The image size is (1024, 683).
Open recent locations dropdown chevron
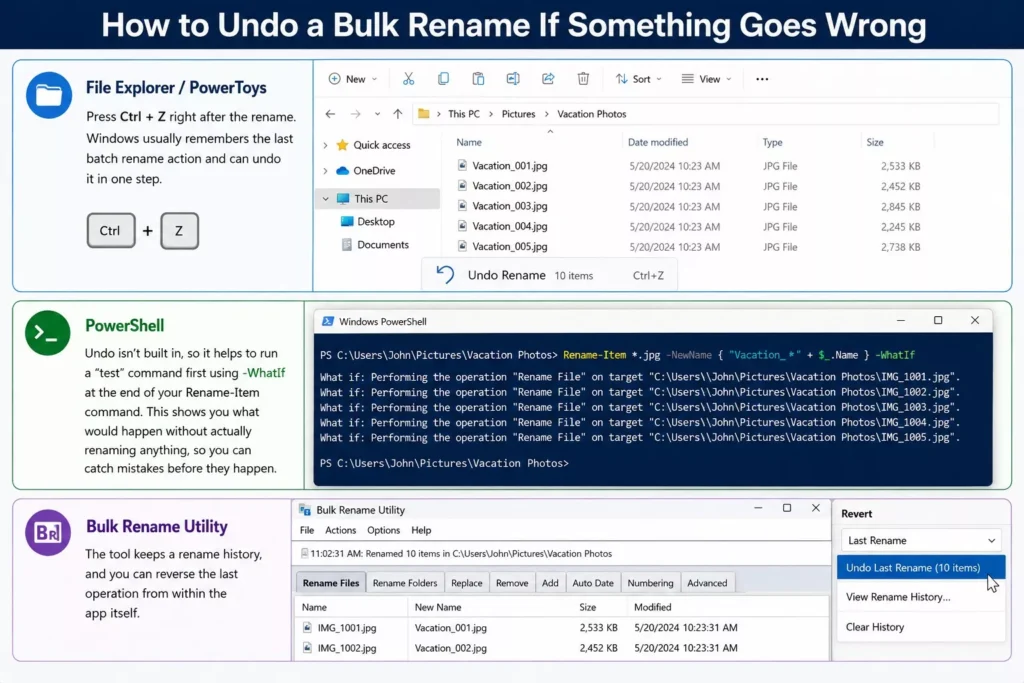(x=377, y=114)
